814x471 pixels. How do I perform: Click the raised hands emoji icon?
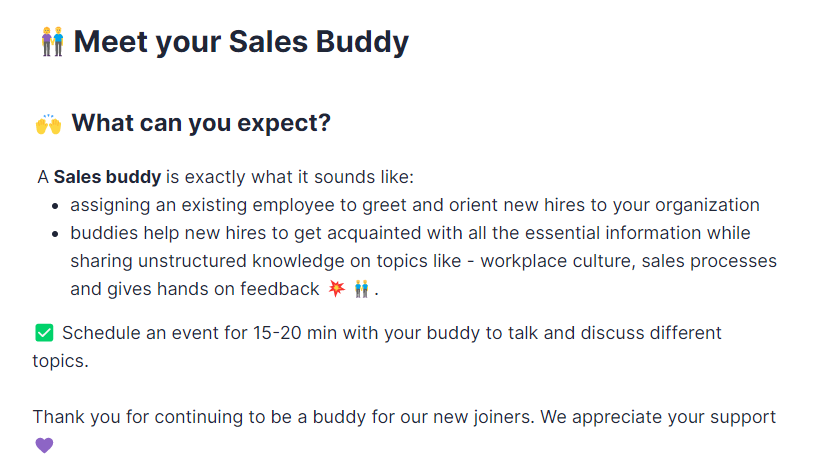tap(48, 125)
